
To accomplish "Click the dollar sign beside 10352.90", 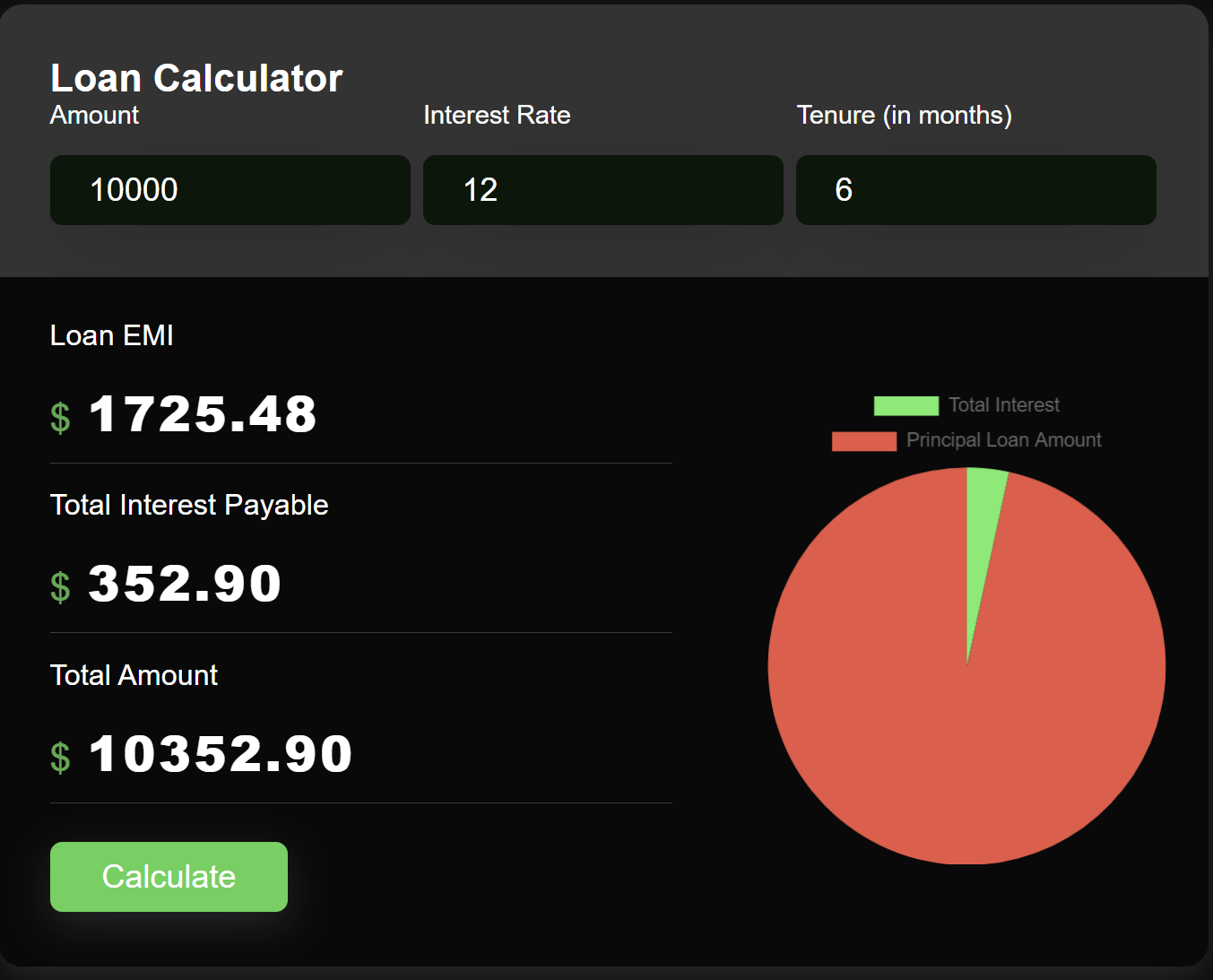I will 60,758.
